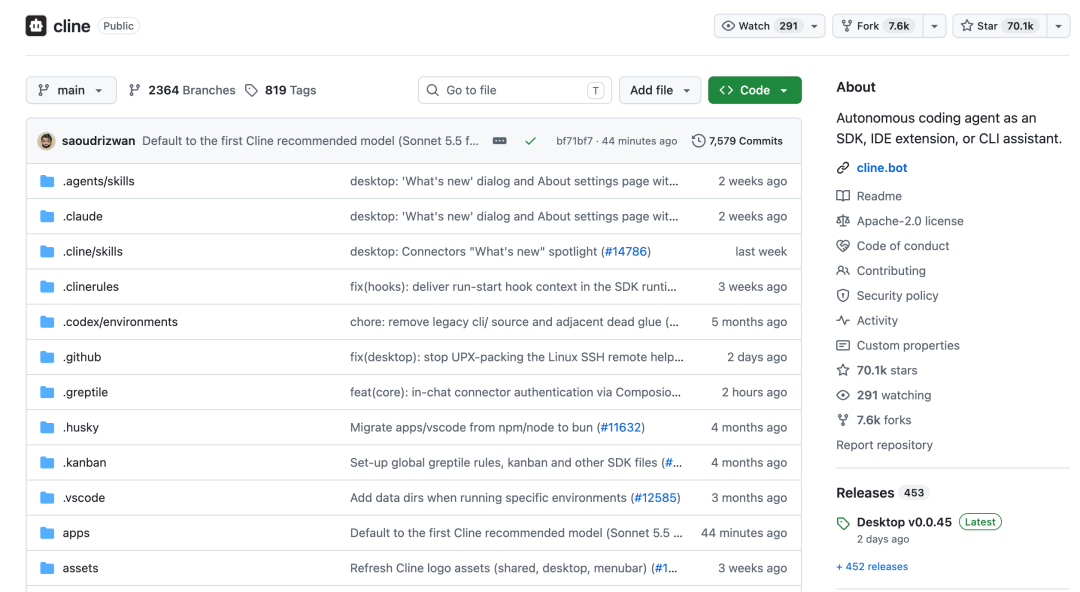Click the star icon on Star button

967,25
